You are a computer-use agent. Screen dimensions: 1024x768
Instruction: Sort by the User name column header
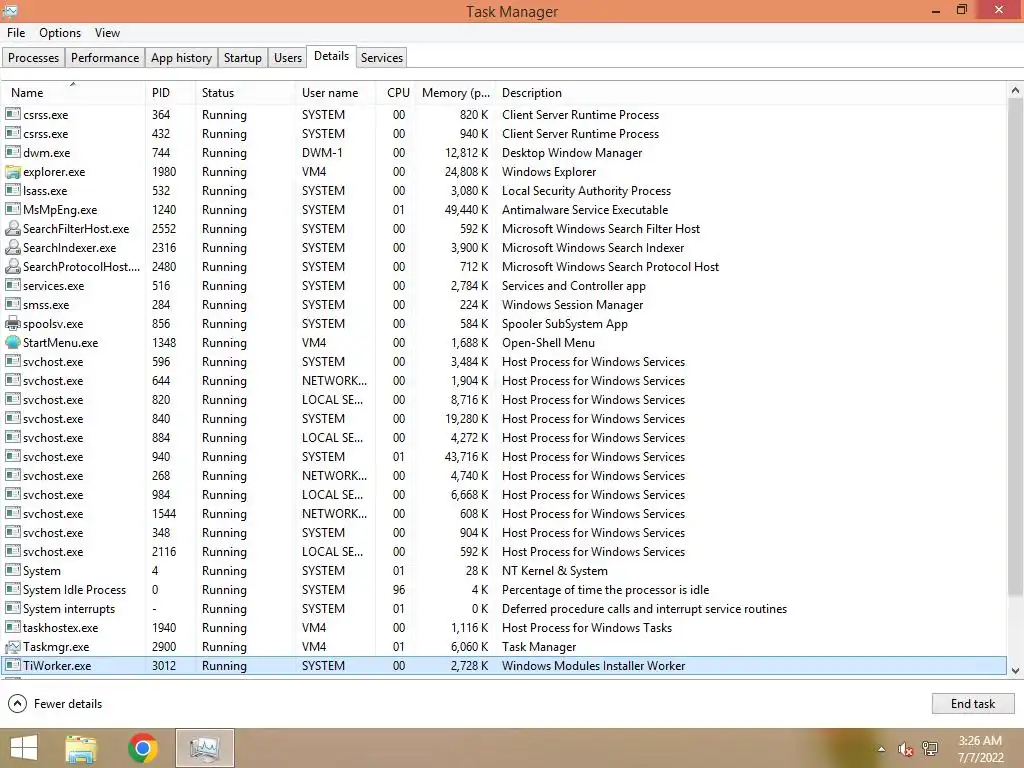point(336,93)
